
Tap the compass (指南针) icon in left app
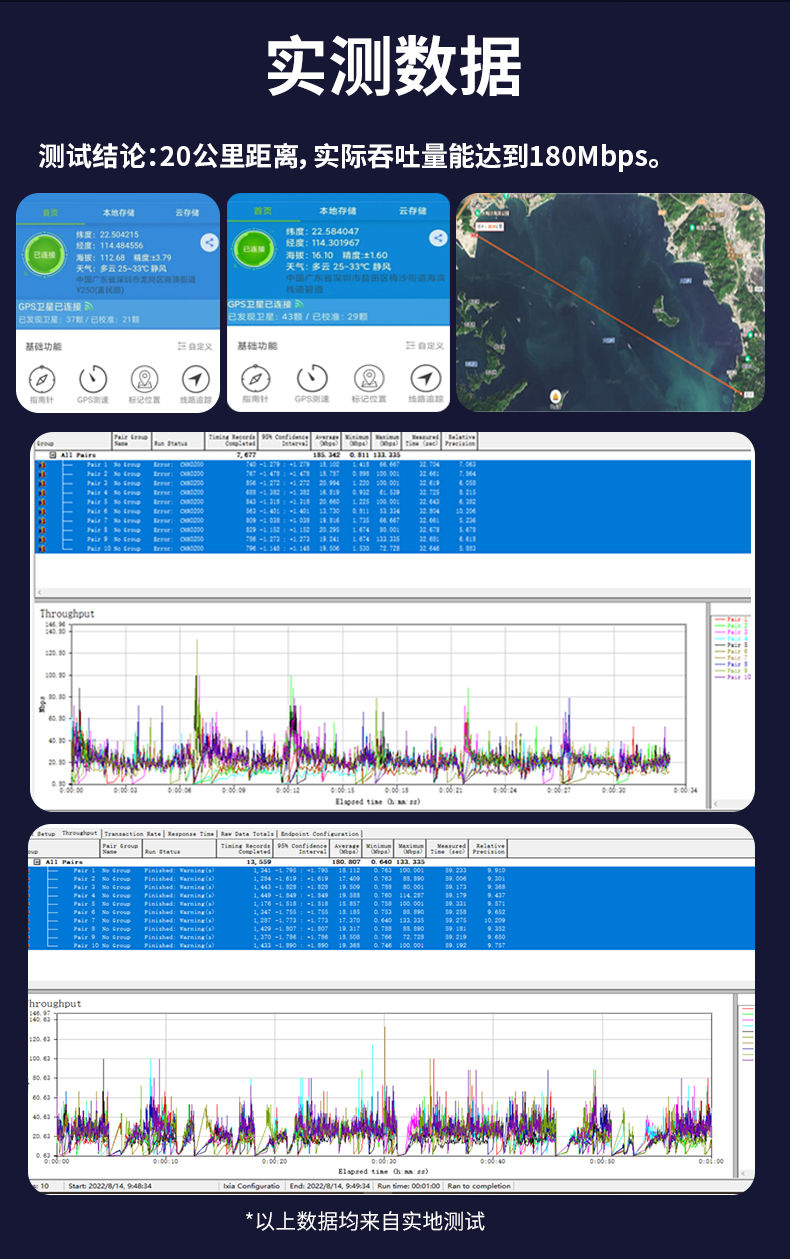click(41, 380)
